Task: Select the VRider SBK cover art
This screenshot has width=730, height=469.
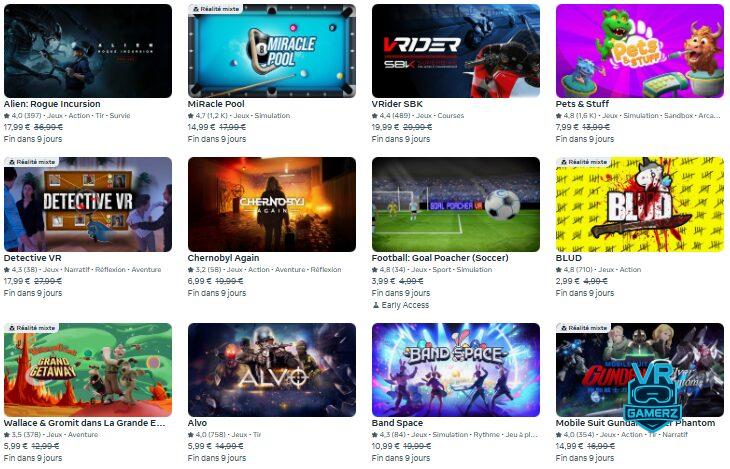Action: 456,51
